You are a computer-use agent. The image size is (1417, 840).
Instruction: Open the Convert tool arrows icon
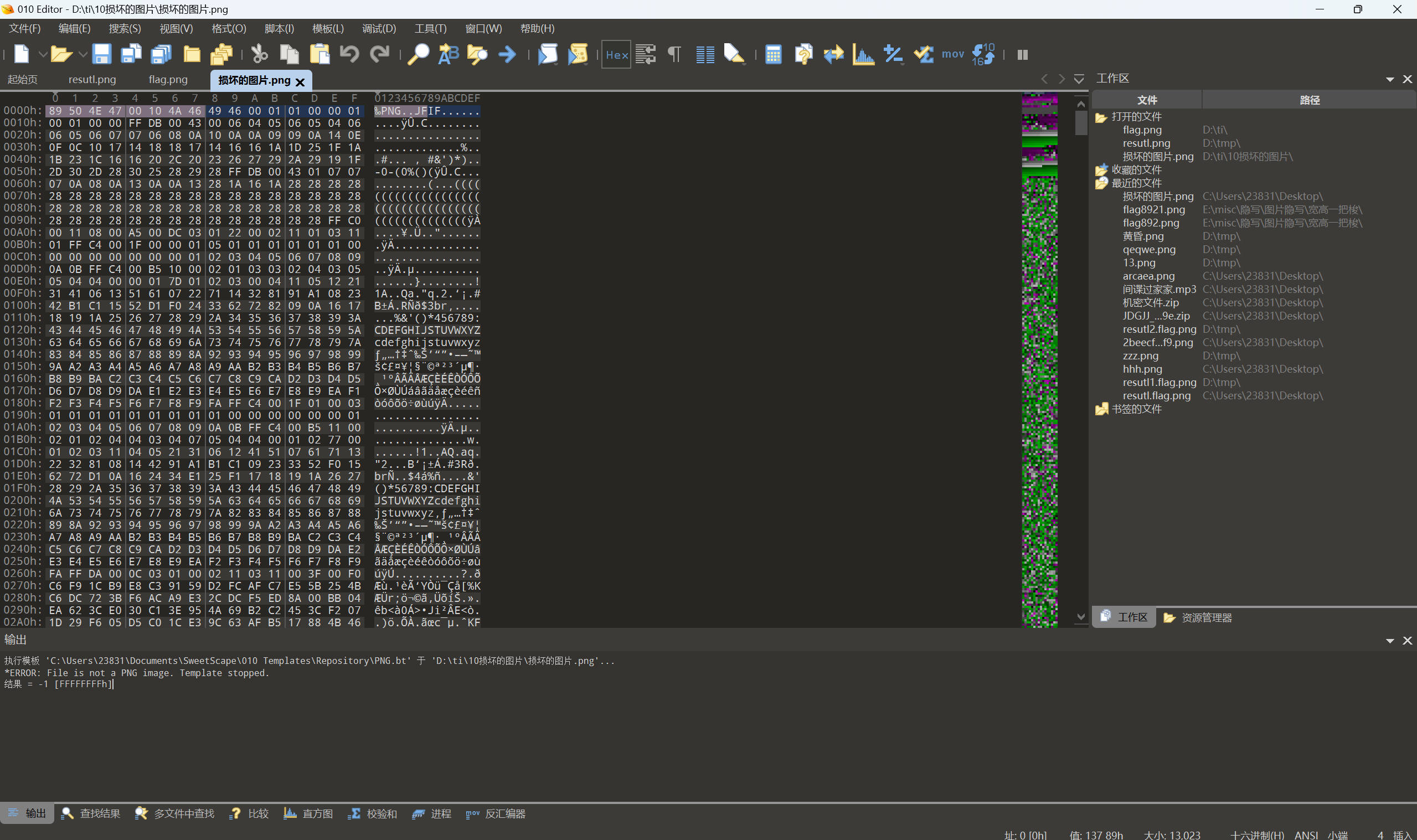(833, 54)
